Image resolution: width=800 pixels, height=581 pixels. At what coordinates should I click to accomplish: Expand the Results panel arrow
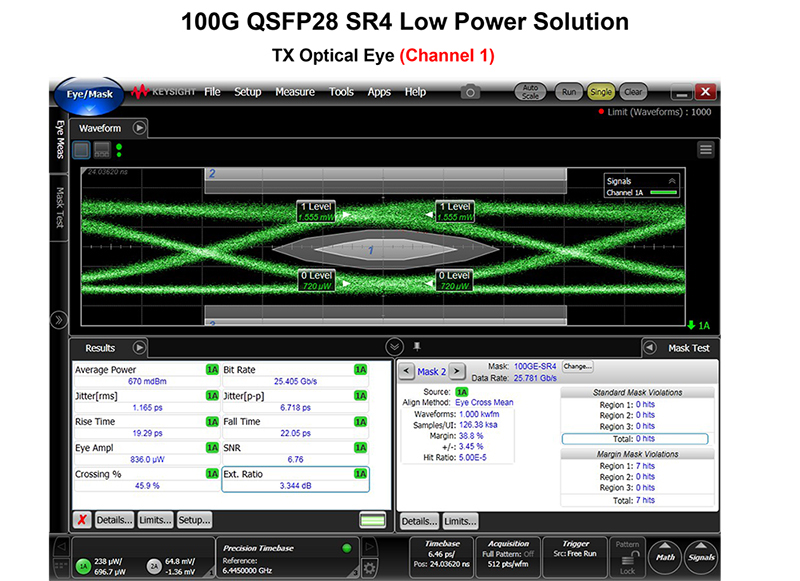(x=140, y=348)
